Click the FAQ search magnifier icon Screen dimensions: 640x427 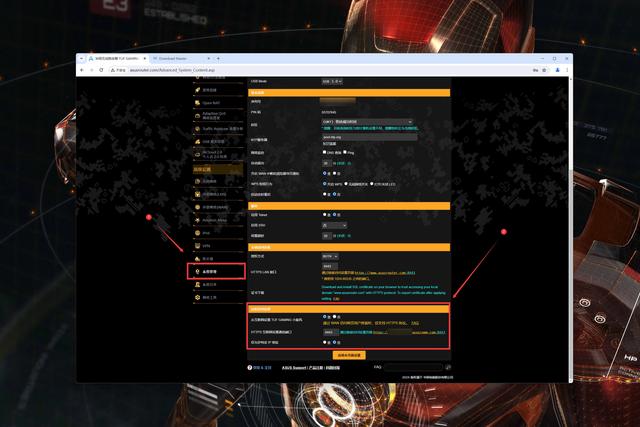tap(448, 367)
